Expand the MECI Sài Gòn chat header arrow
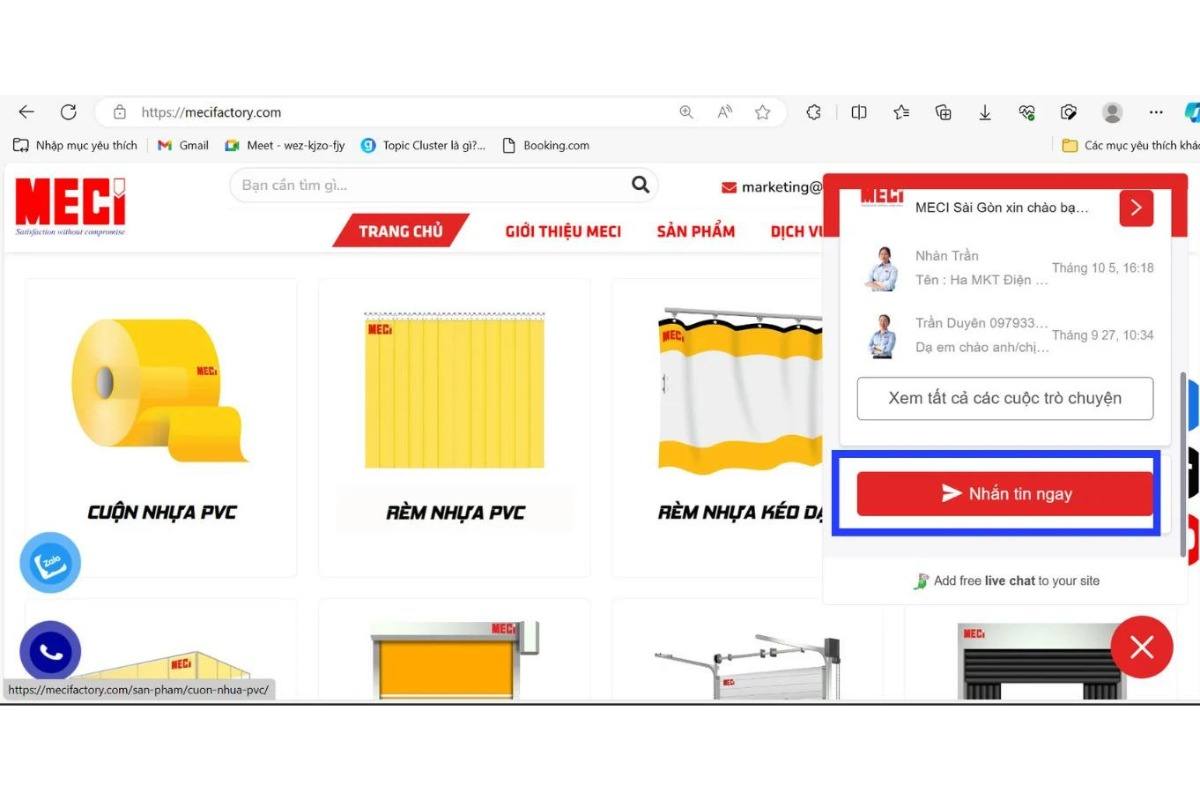The width and height of the screenshot is (1200, 800). [x=1136, y=208]
